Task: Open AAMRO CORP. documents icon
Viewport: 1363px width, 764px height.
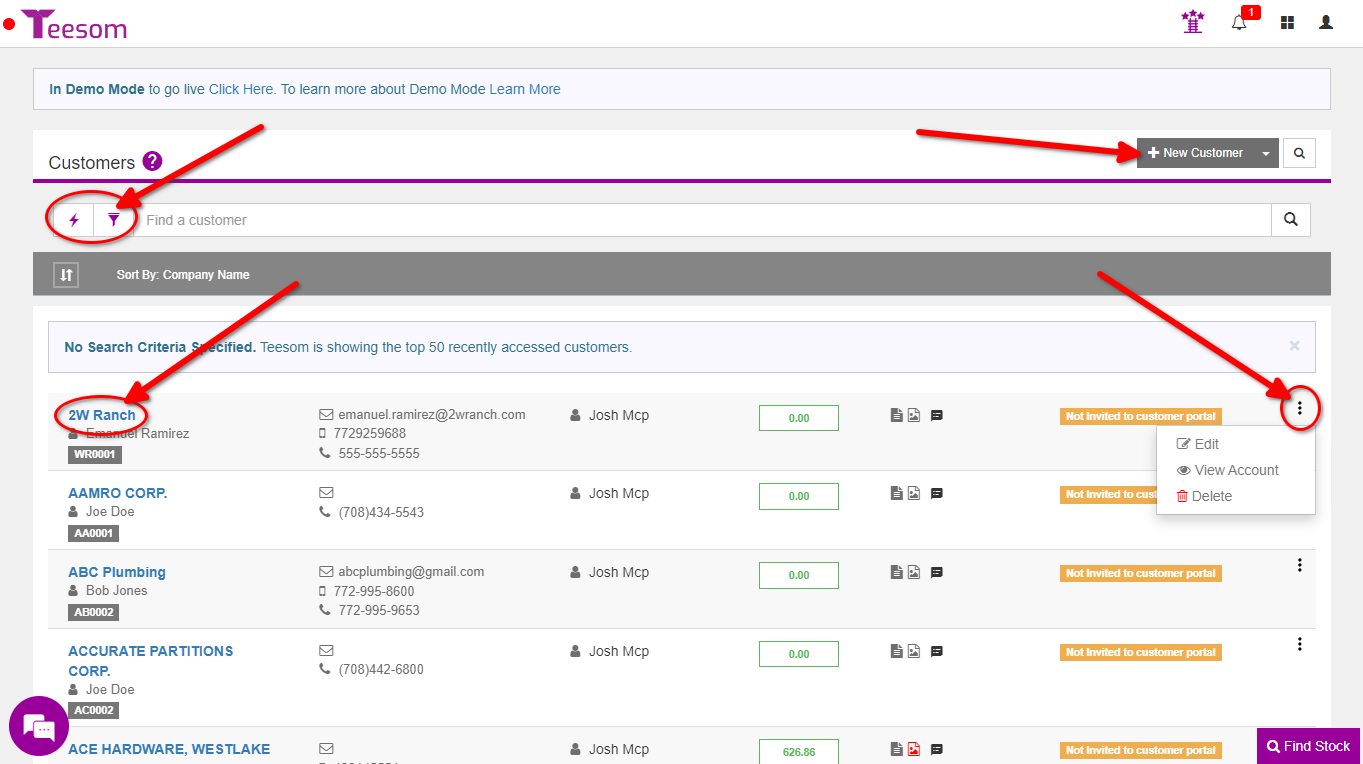Action: (x=897, y=493)
